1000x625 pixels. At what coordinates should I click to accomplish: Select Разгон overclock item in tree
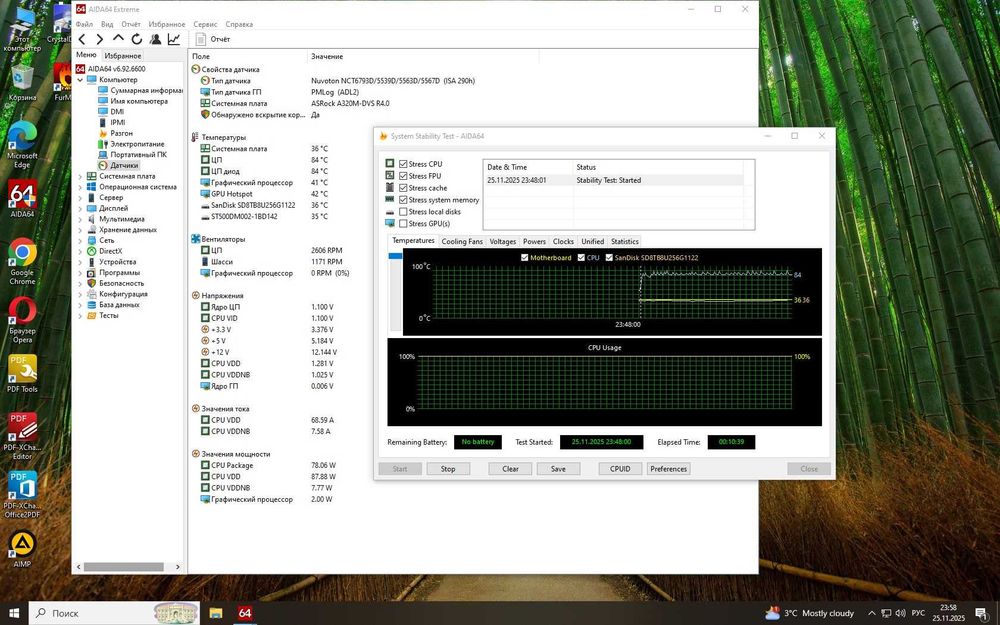coord(121,133)
